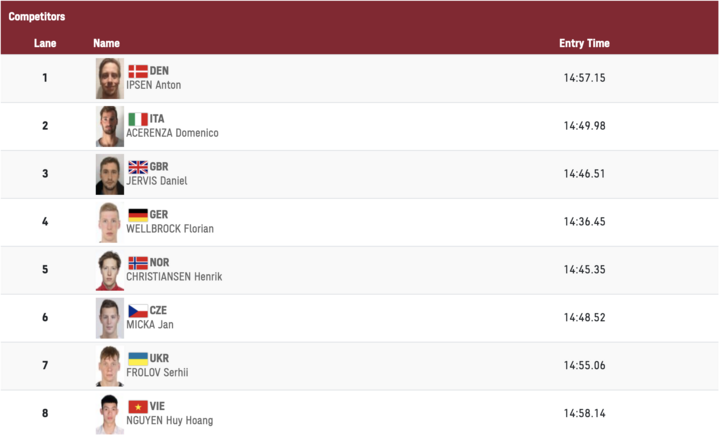Click the Czech Republic flag icon
720x436 pixels.
coord(138,311)
